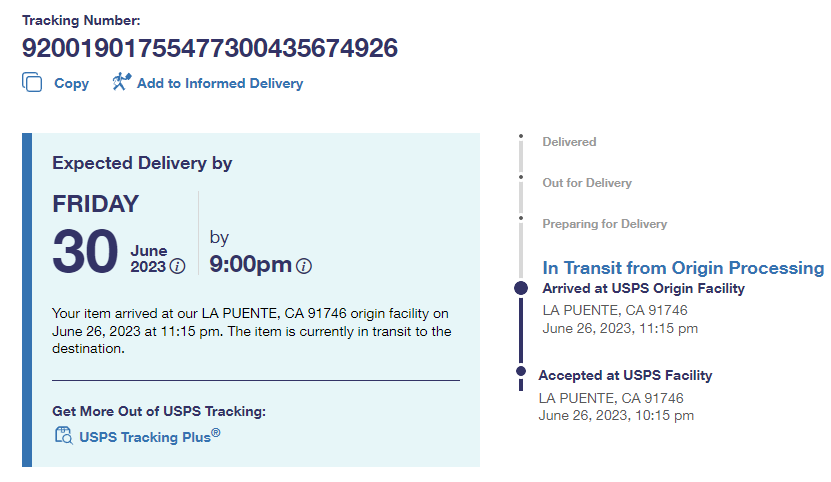Click the Copy link text
Screen dimensions: 831x482
point(71,84)
